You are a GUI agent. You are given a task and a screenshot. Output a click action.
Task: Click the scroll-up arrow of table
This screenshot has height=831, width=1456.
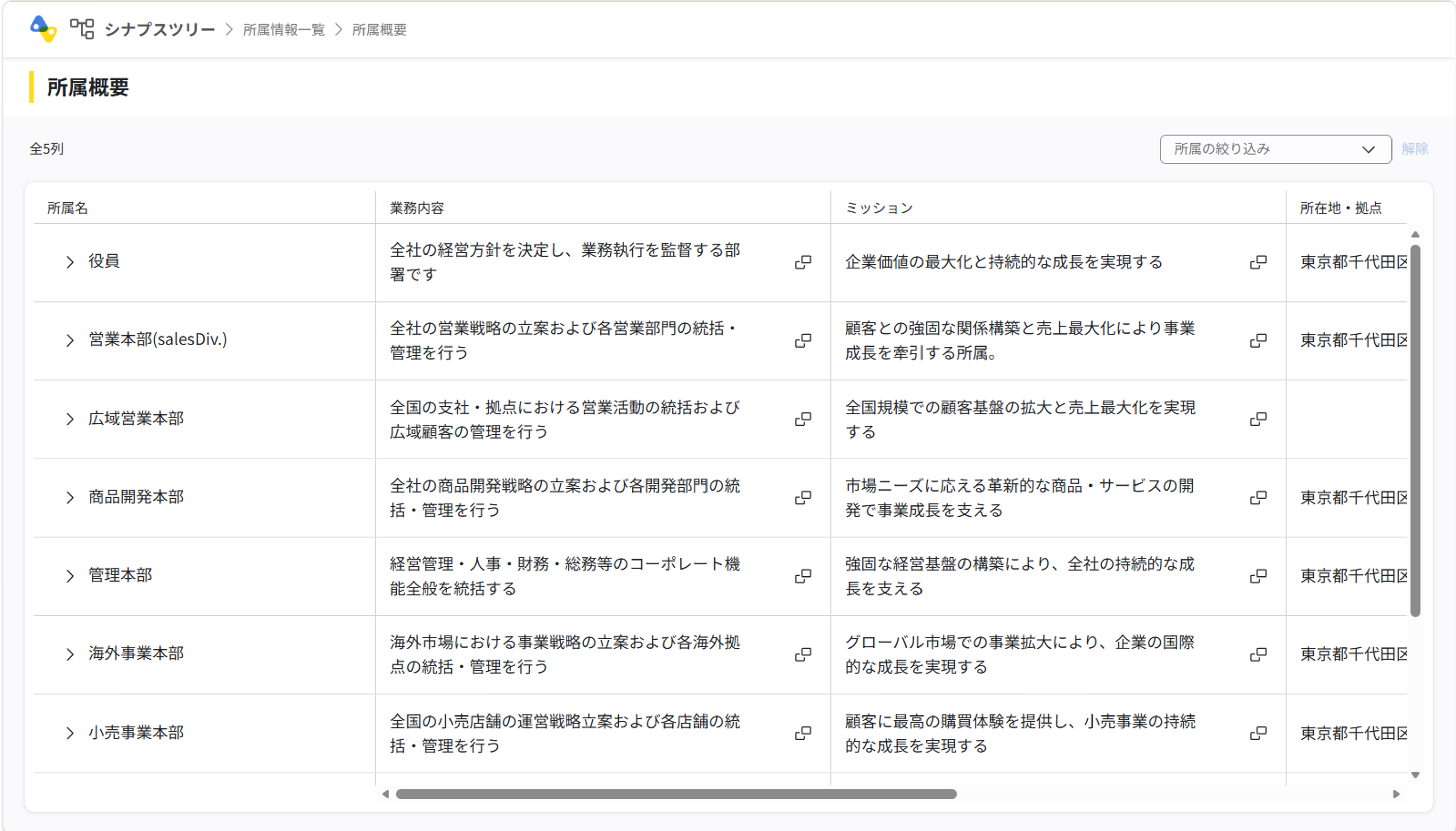(1415, 235)
